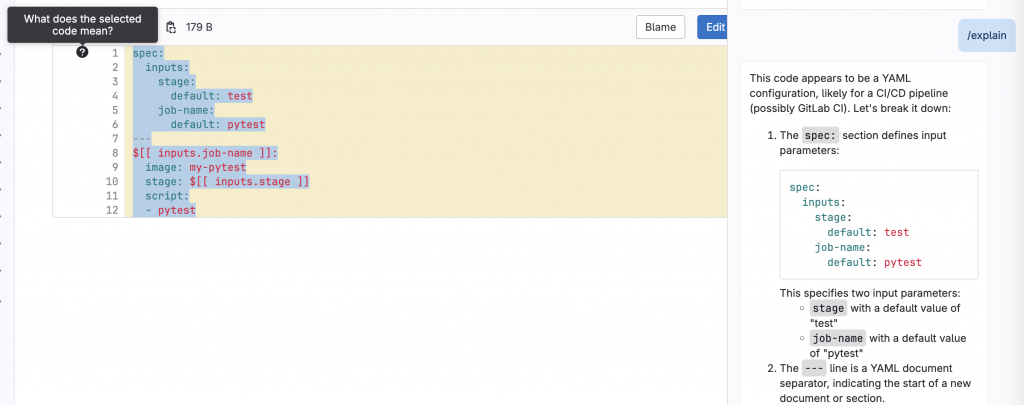Jump to line number 7 in the gutter
Image resolution: width=1024 pixels, height=405 pixels.
(115, 138)
